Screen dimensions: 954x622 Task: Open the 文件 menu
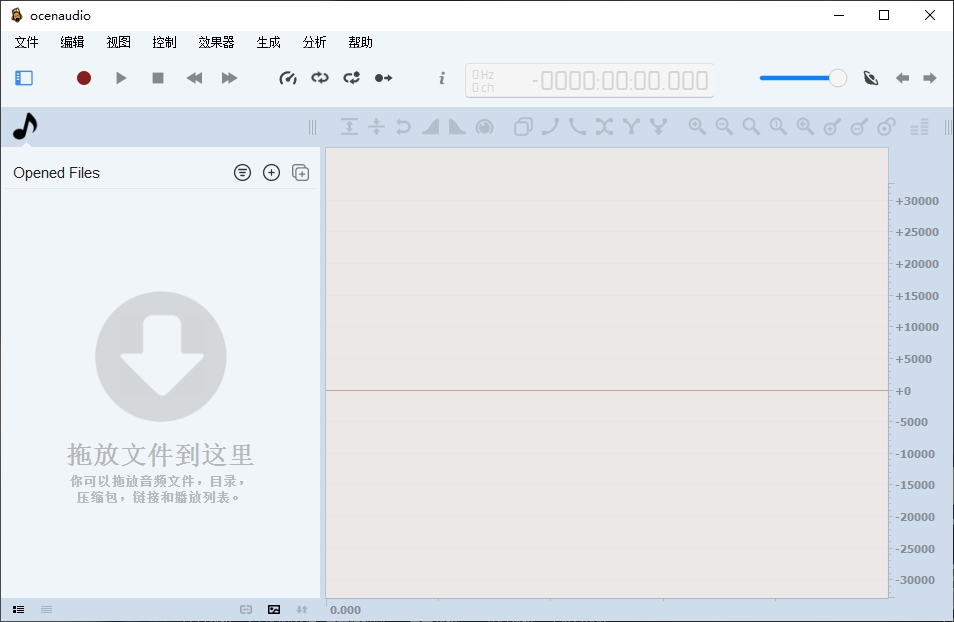point(26,42)
